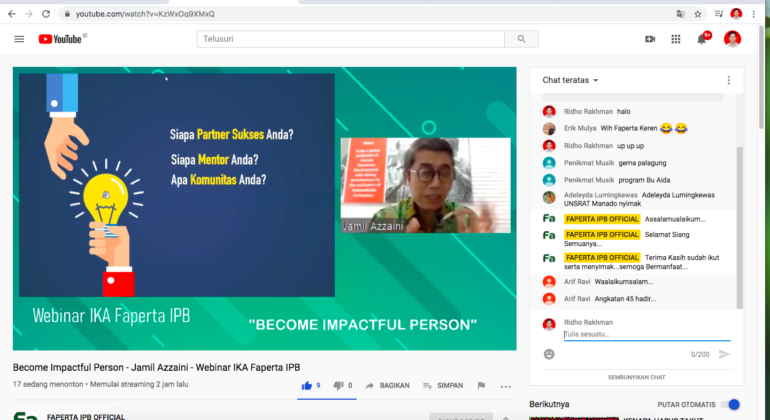Click the Ridho Rakhman 'halo' chat message
The width and height of the screenshot is (770, 420).
coord(624,112)
